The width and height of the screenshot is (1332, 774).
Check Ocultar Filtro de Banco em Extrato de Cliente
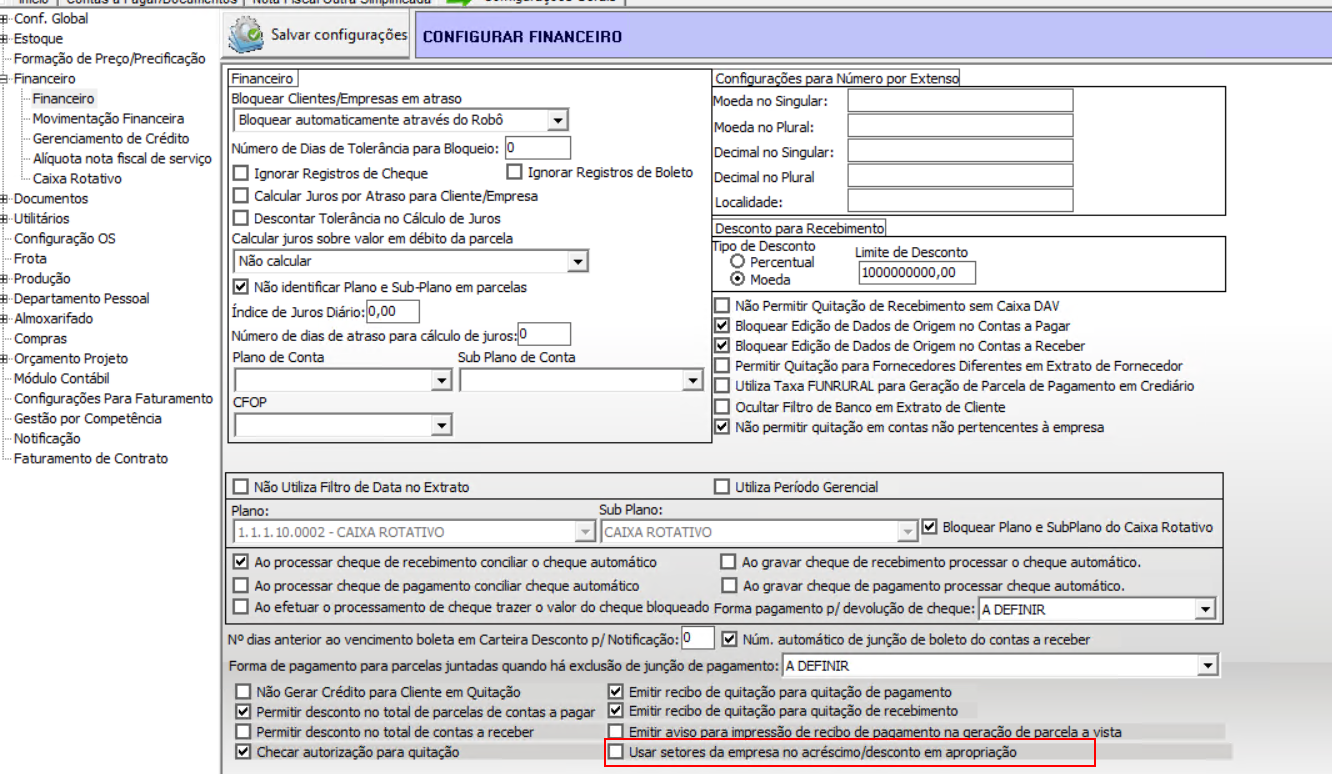tap(721, 407)
